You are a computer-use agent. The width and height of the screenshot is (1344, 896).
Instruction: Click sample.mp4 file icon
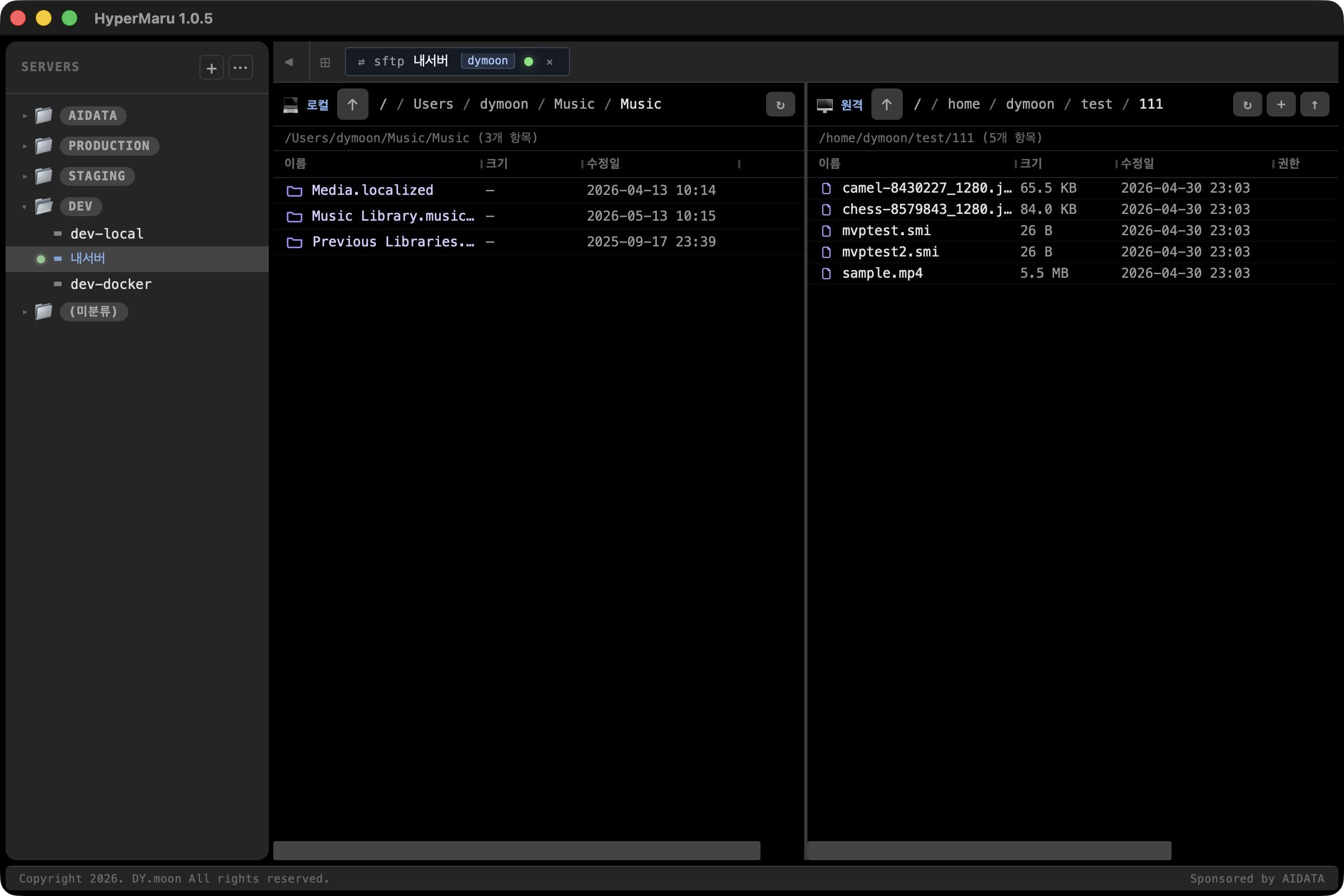(827, 274)
